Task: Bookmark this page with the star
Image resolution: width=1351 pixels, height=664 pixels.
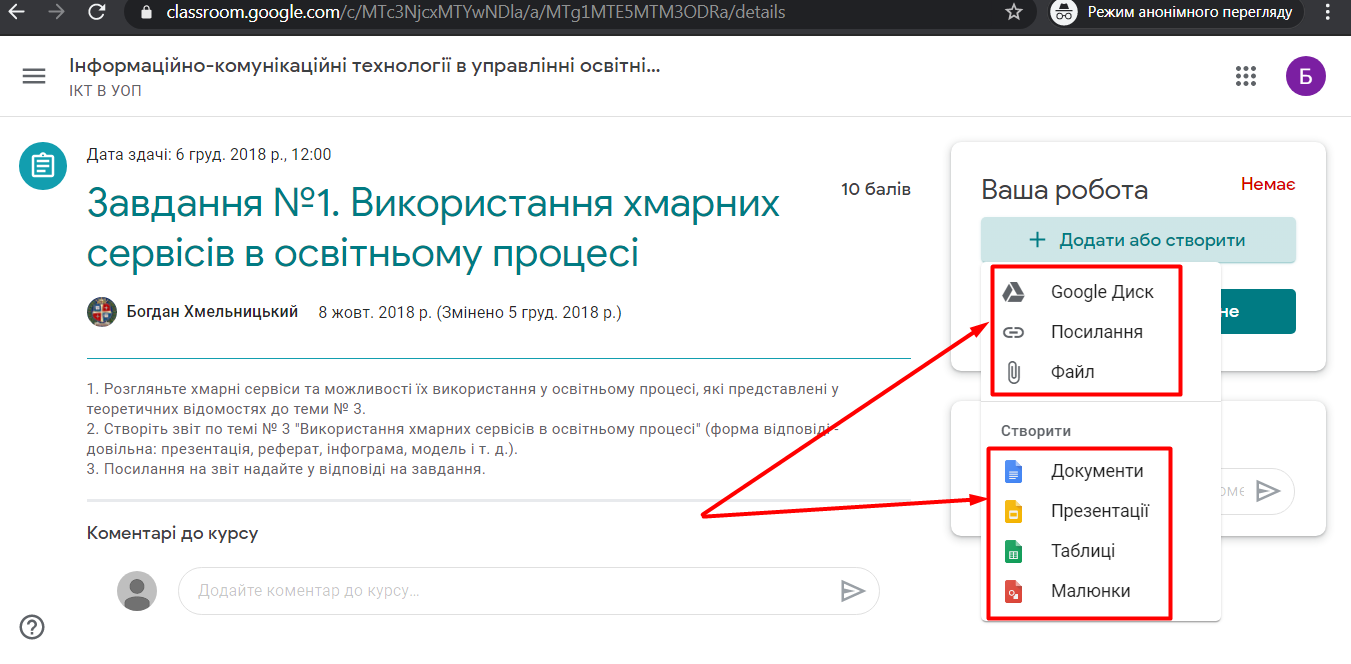Action: (1013, 12)
